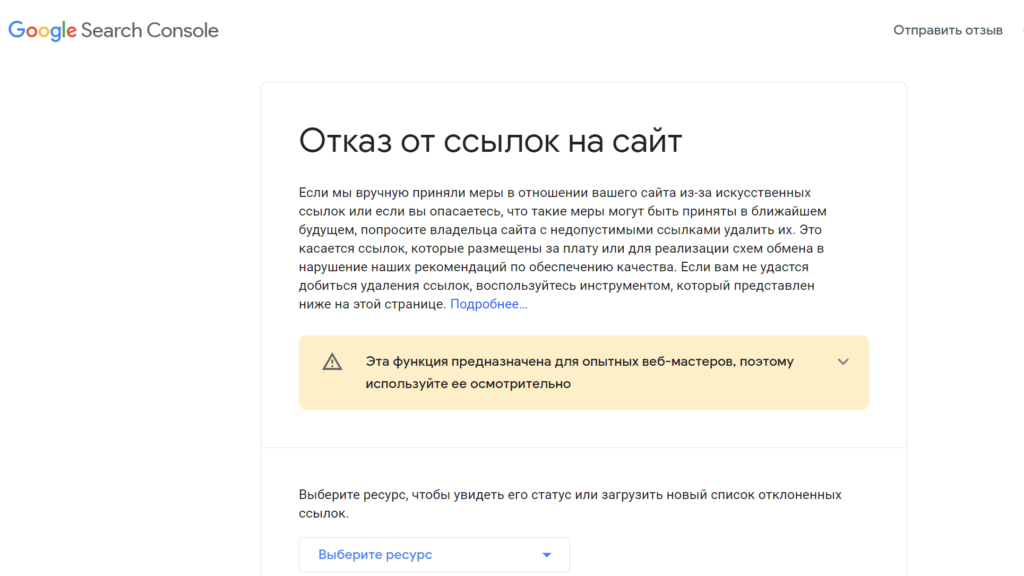Follow the "Подробнее…" link
1024x576 pixels.
pos(488,304)
